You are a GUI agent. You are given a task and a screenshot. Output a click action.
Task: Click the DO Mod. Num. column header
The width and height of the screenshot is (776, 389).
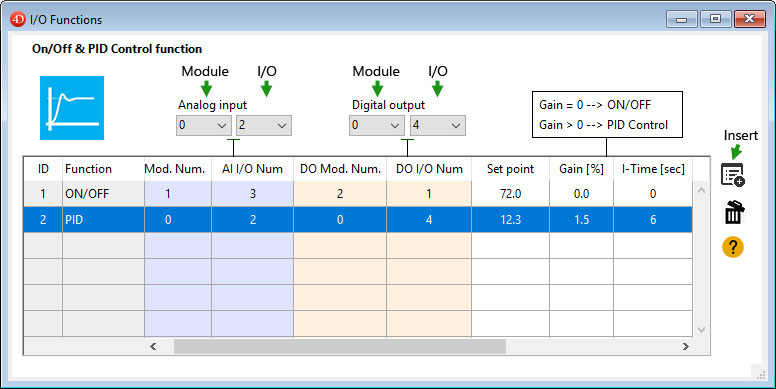pos(340,169)
